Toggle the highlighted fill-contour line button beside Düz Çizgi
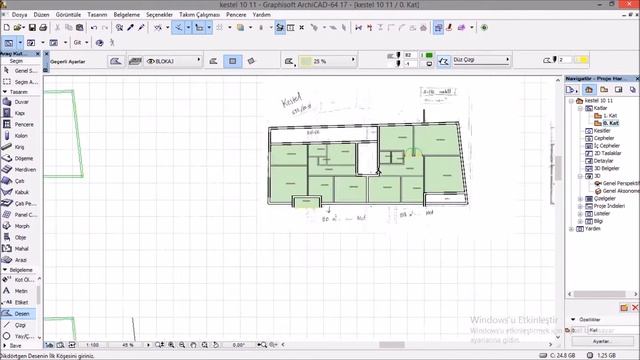This screenshot has width=640, height=360. pos(443,61)
